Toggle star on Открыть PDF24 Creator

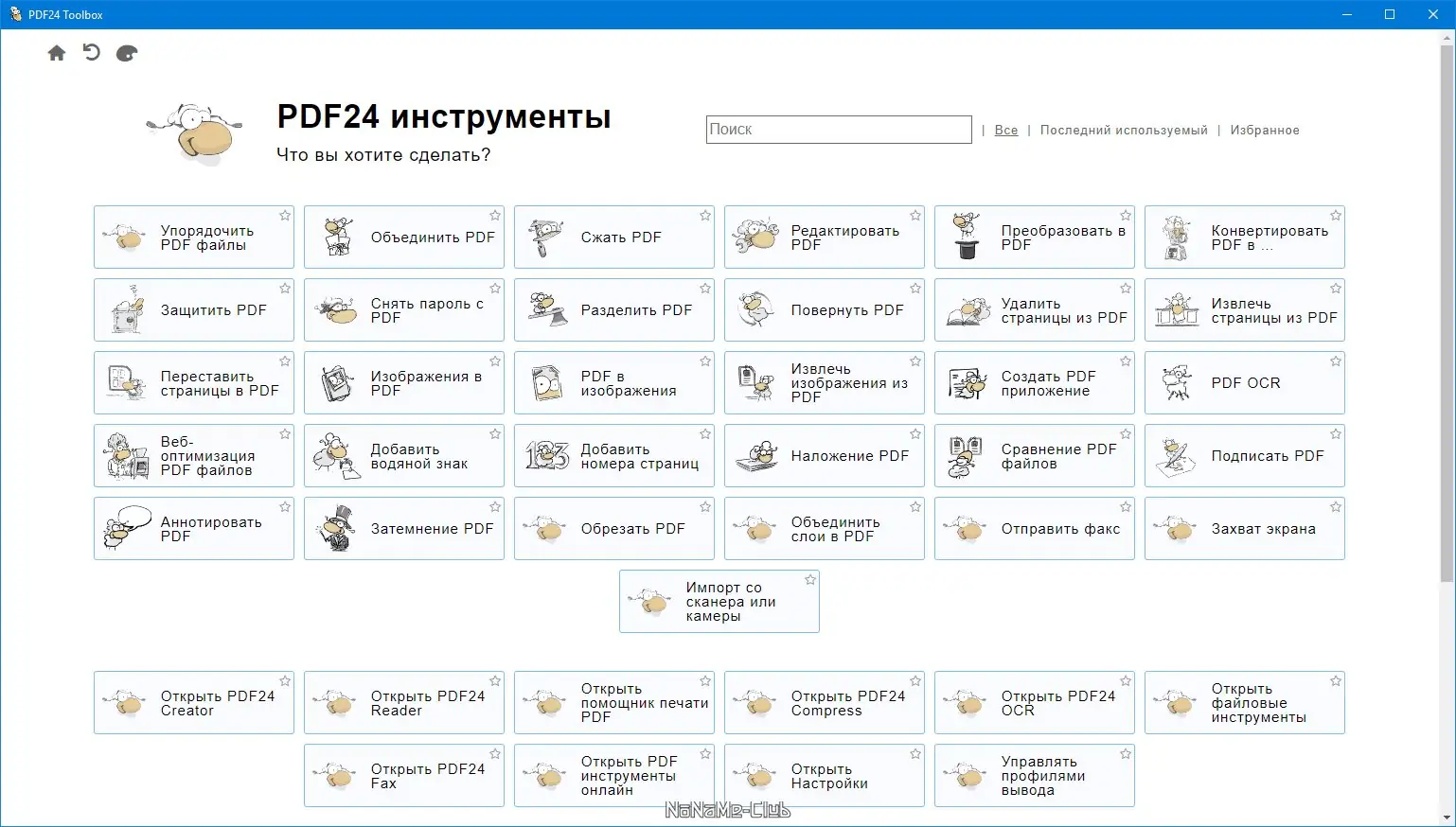pos(285,681)
